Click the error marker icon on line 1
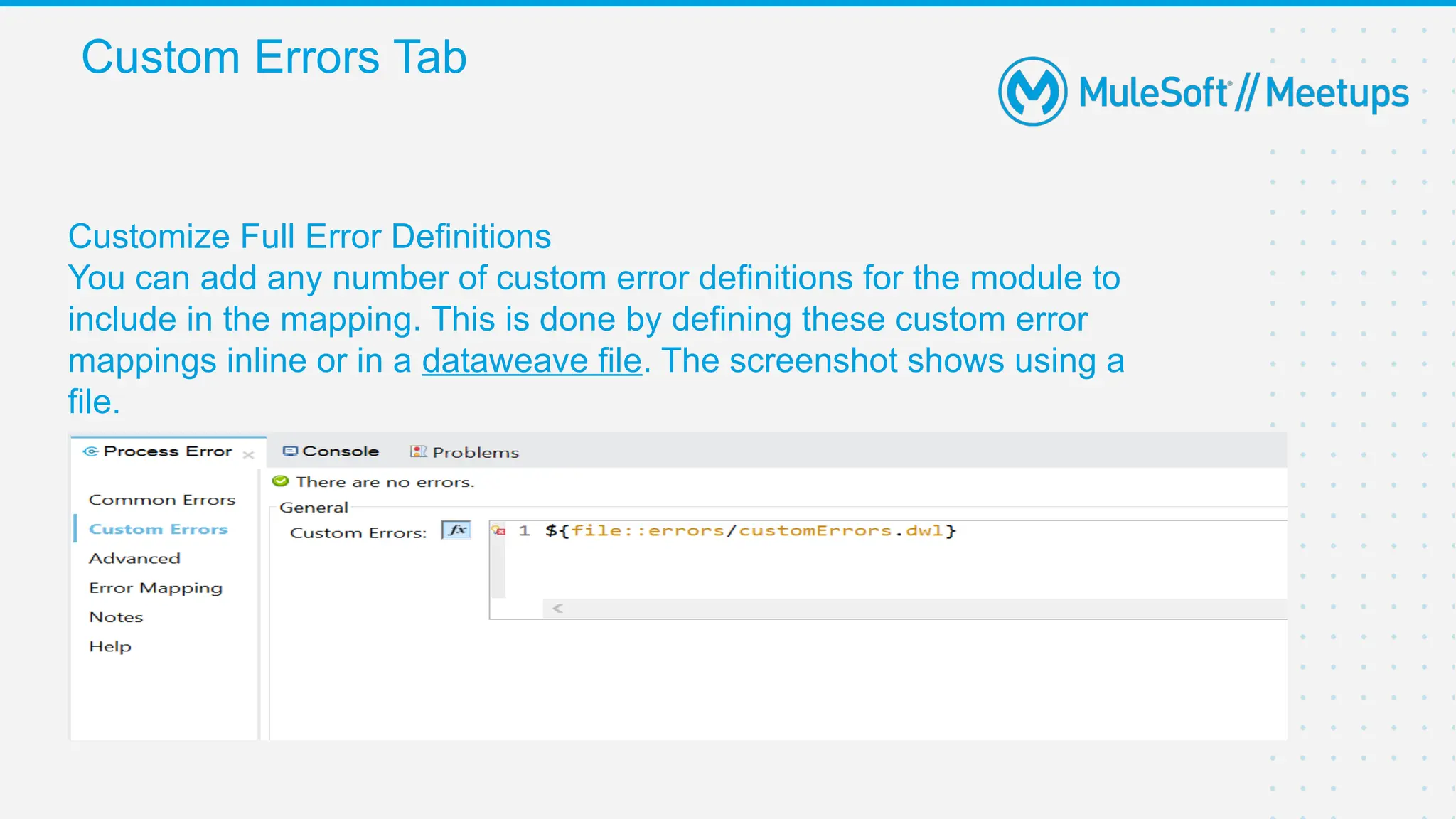Image resolution: width=1456 pixels, height=819 pixels. 499,531
